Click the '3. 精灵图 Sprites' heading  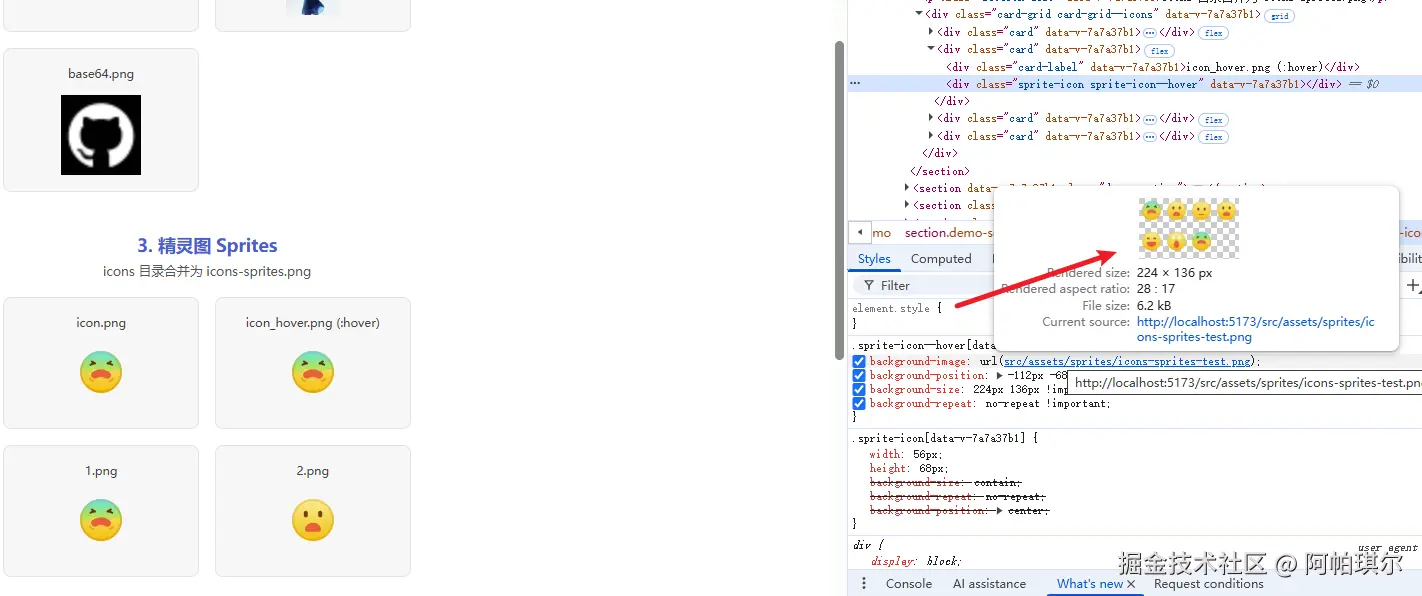207,246
